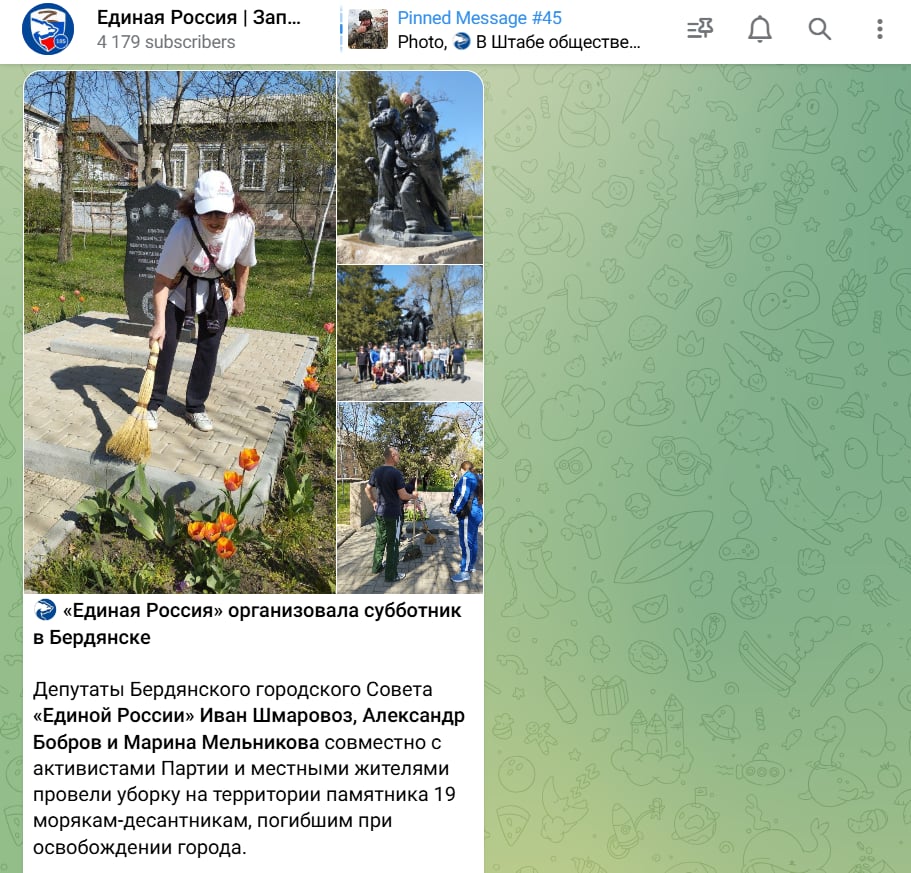
Task: Click the pinned message preview text
Action: pos(519,42)
